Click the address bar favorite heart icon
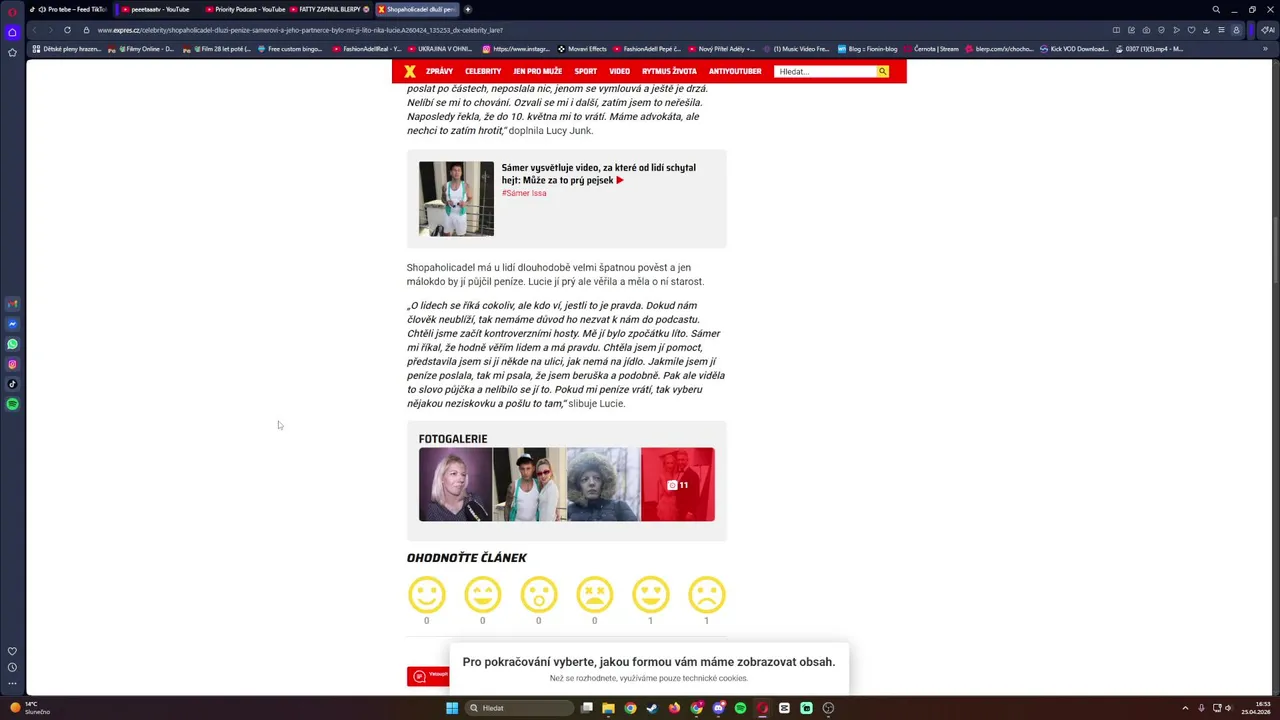This screenshot has width=1280, height=720. [x=1191, y=30]
